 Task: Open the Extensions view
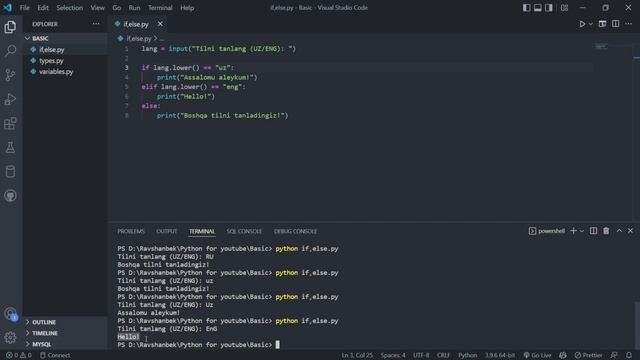coord(10,123)
